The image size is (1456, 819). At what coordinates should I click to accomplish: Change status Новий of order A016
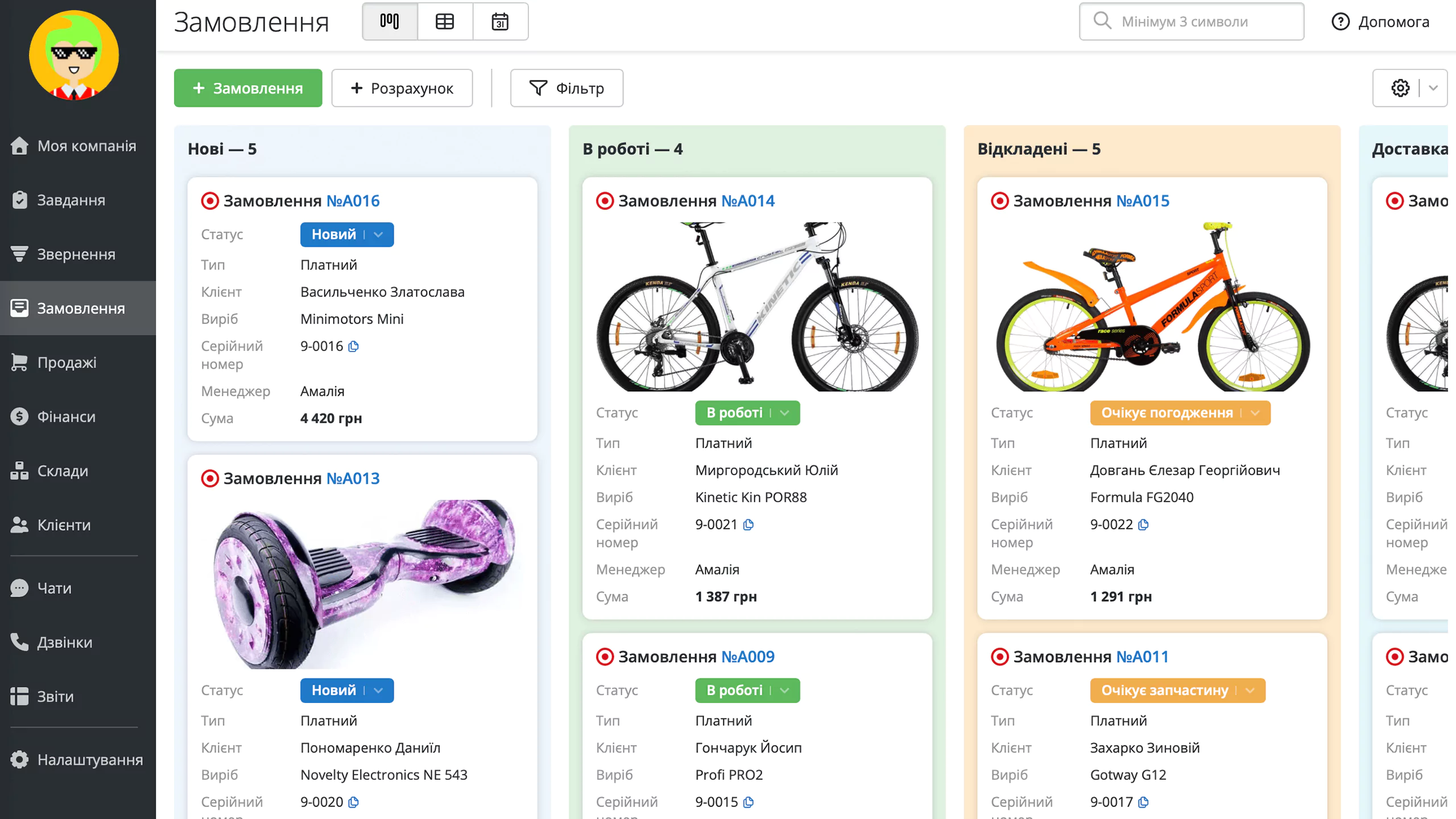347,234
